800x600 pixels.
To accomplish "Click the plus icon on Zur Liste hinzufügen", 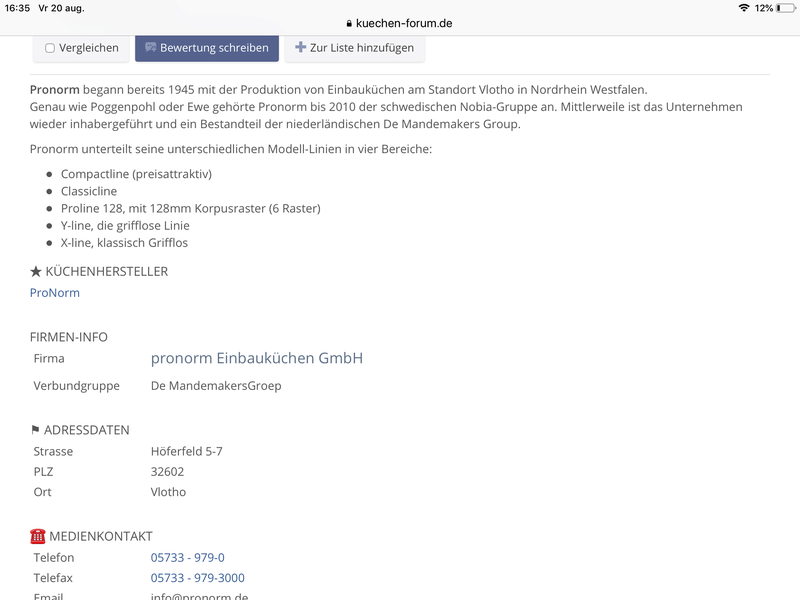I will (301, 47).
